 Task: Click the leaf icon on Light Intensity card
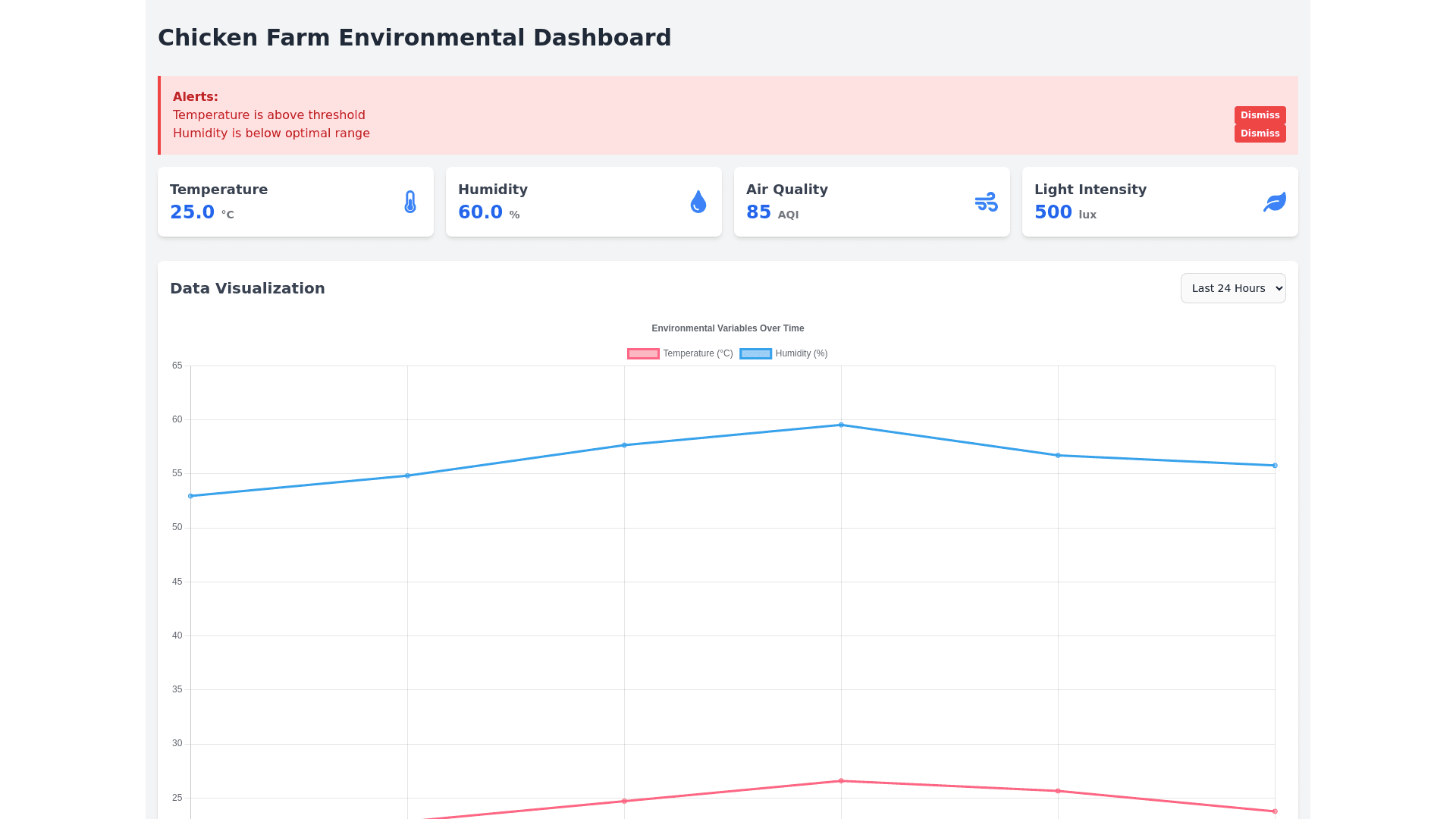1275,202
